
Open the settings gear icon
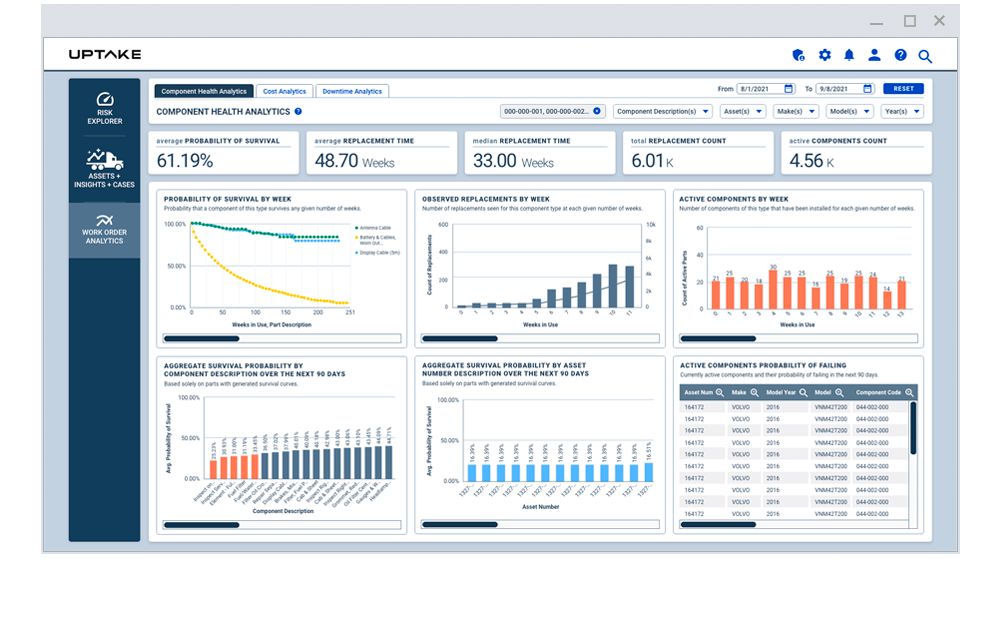pyautogui.click(x=824, y=55)
